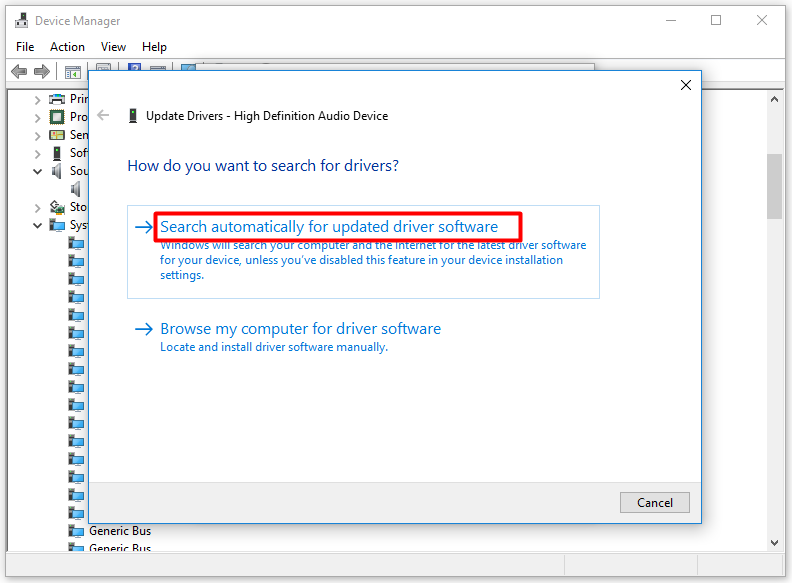
Task: Click the 'How do you want to search' heading
Action: (x=263, y=166)
